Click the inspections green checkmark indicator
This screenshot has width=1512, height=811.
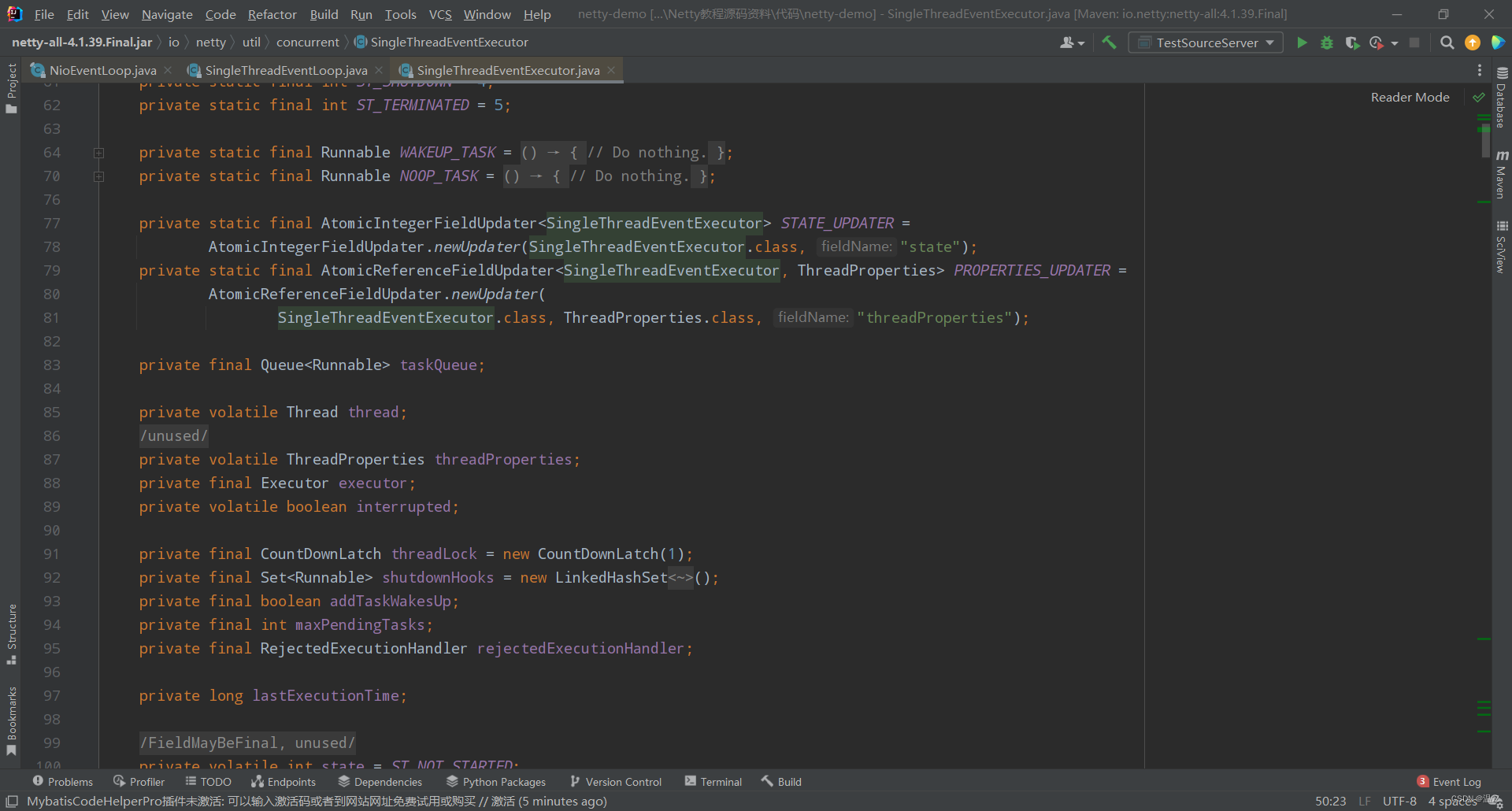(x=1479, y=98)
